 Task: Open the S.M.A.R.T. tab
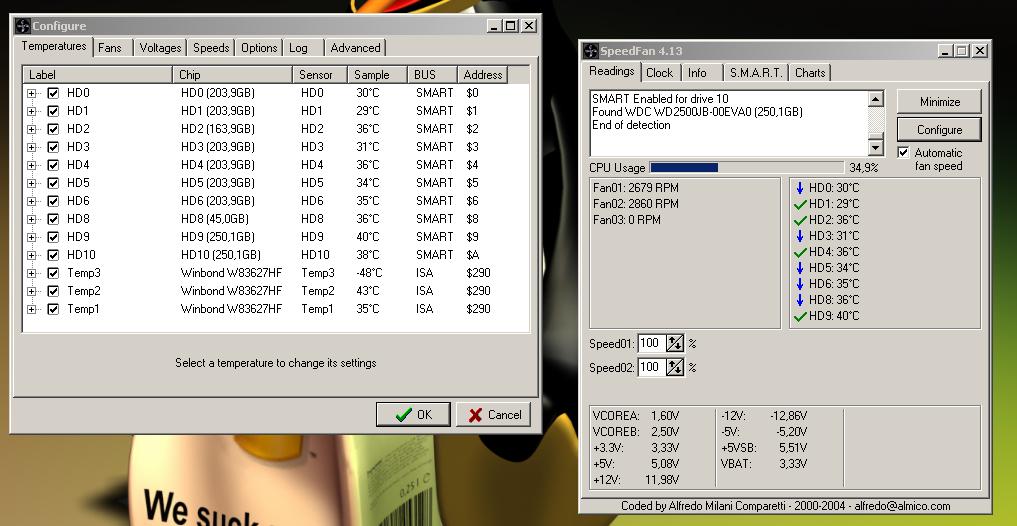click(x=756, y=73)
